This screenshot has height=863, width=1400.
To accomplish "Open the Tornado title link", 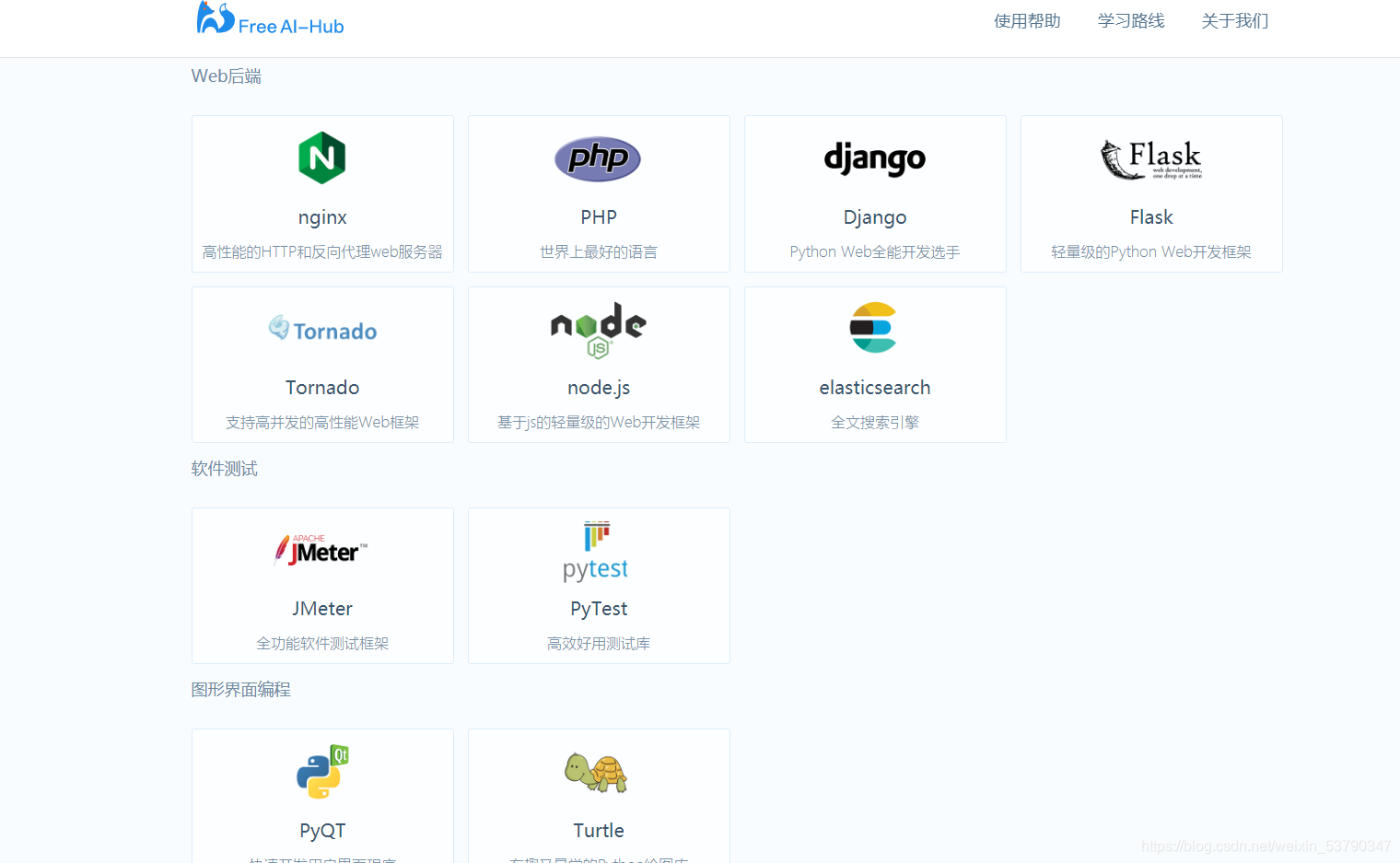I will click(322, 388).
